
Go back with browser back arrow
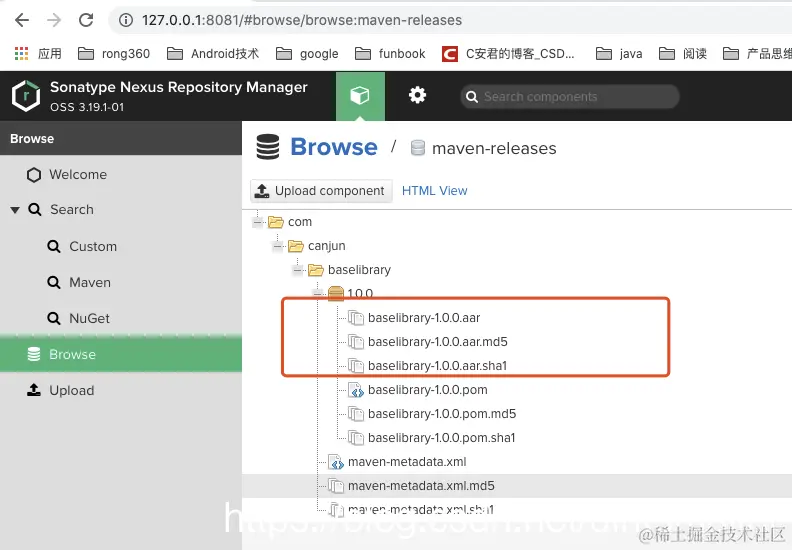tap(22, 20)
